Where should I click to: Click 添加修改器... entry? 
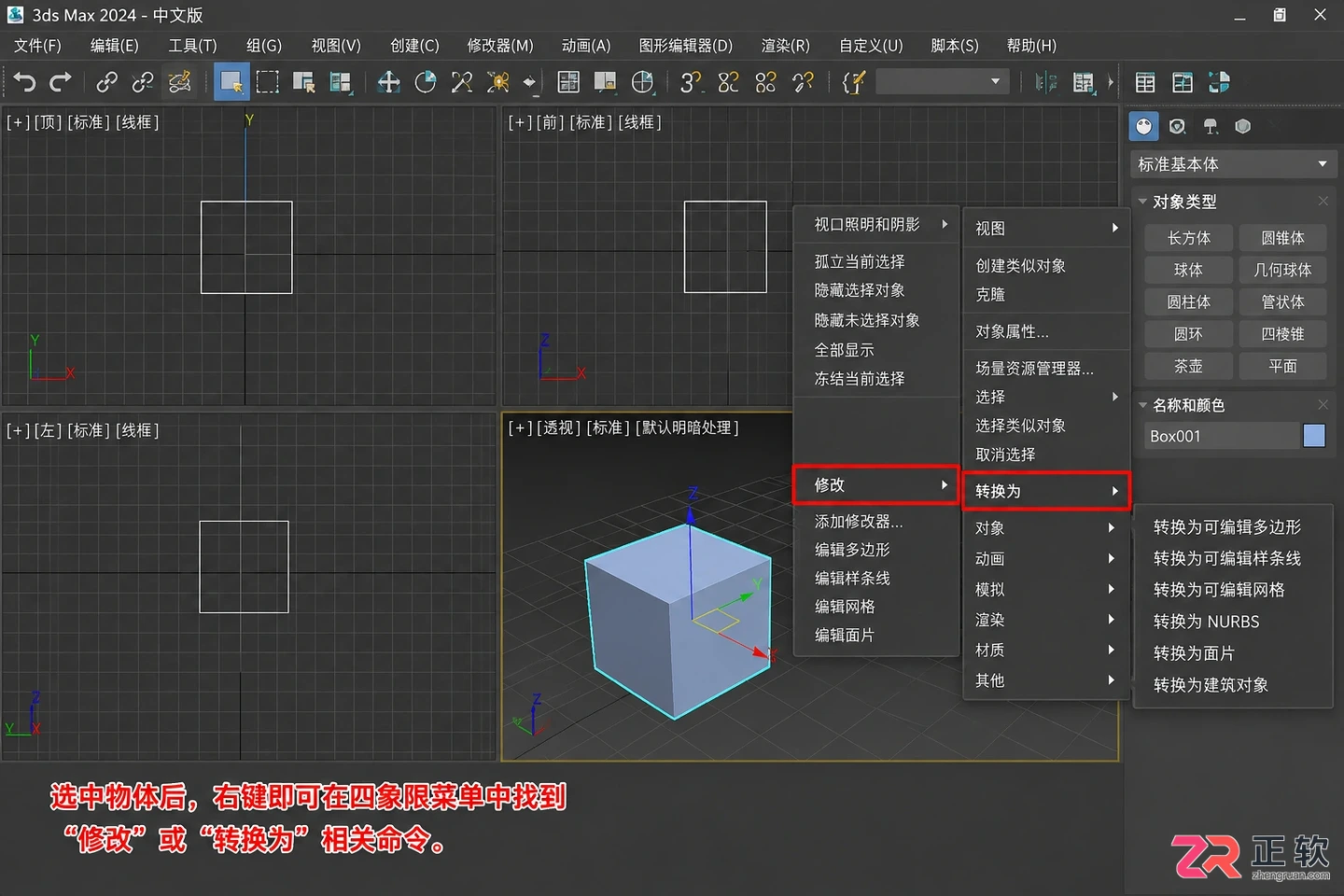click(859, 522)
